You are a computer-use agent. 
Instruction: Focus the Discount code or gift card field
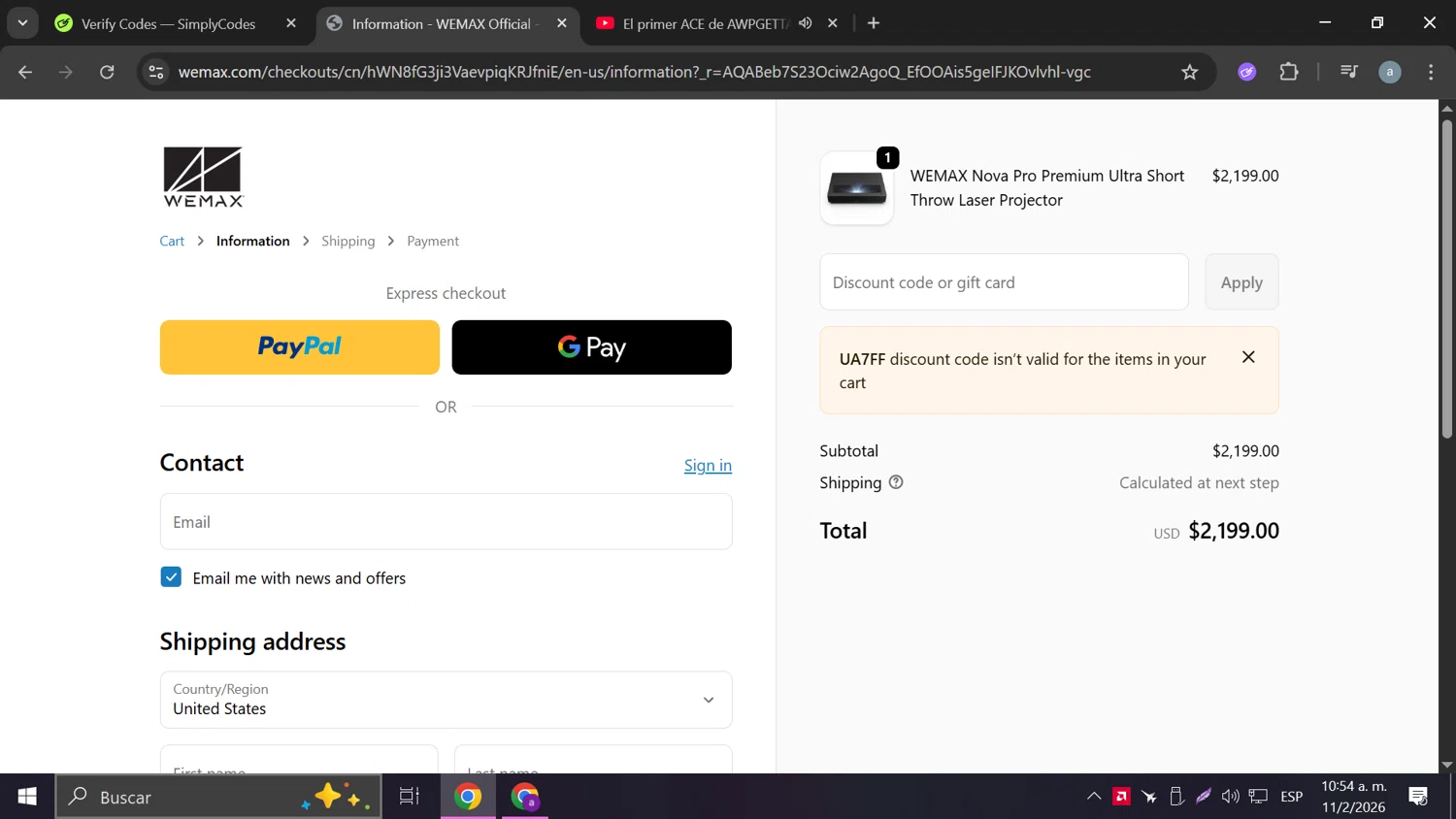(1004, 282)
